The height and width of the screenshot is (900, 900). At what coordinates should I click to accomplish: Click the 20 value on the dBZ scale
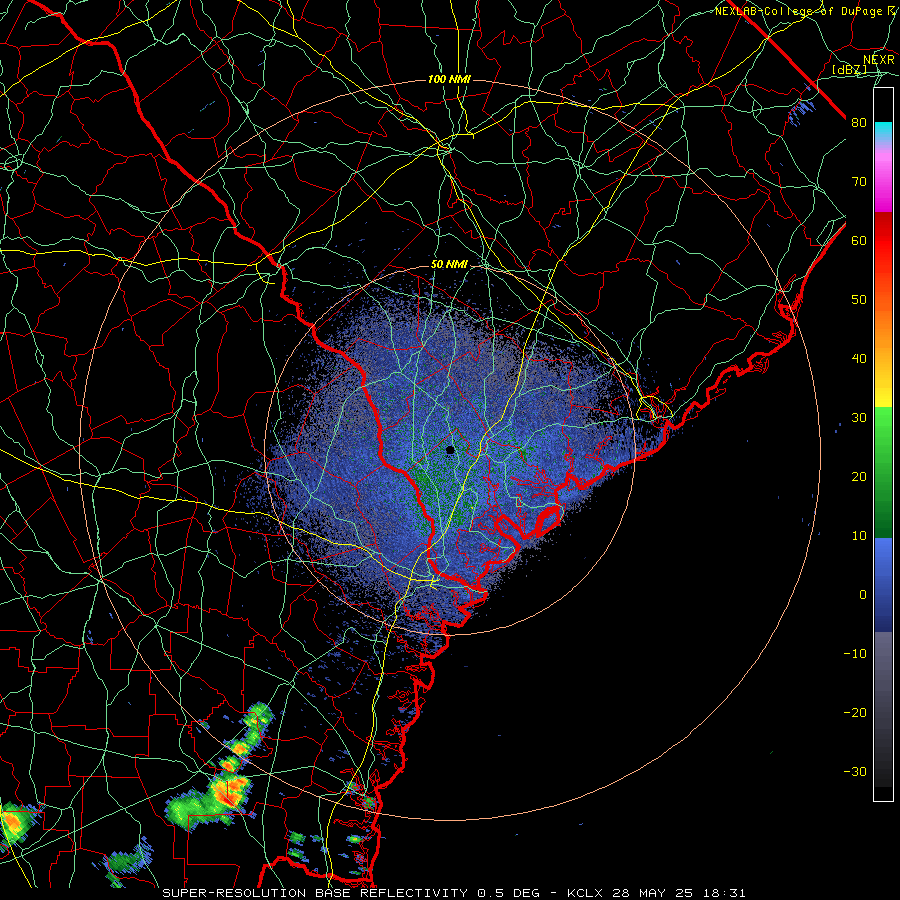click(x=859, y=478)
